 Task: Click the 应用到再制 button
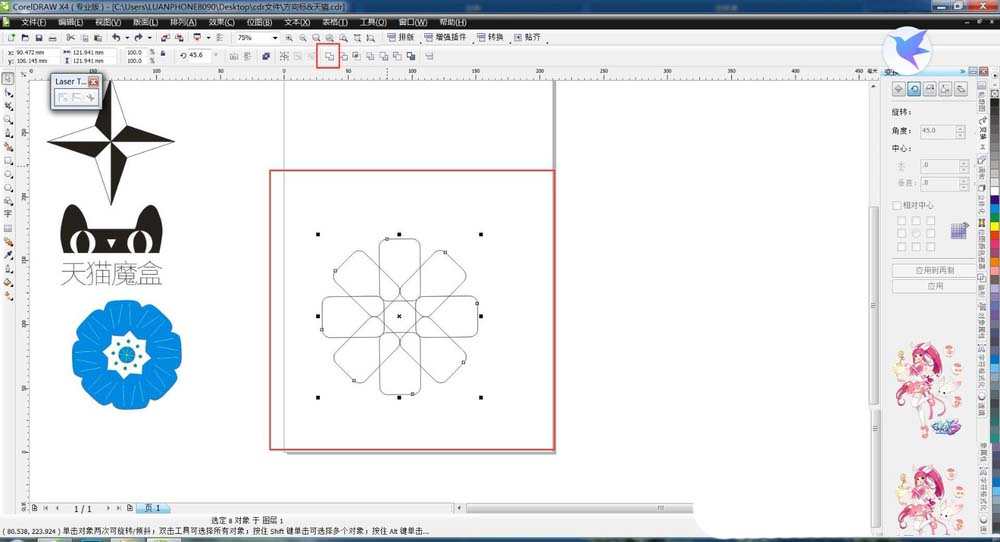[x=934, y=270]
